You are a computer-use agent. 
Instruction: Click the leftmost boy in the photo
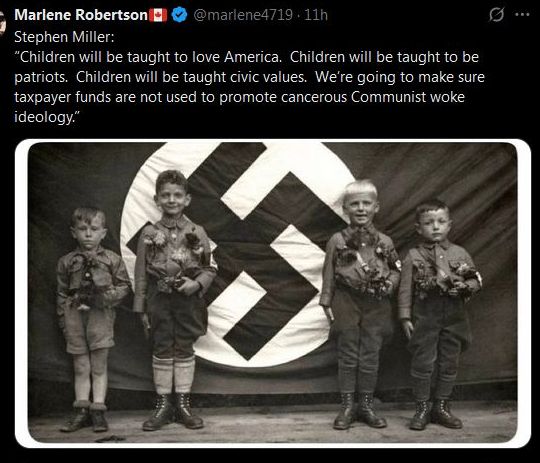[90, 319]
